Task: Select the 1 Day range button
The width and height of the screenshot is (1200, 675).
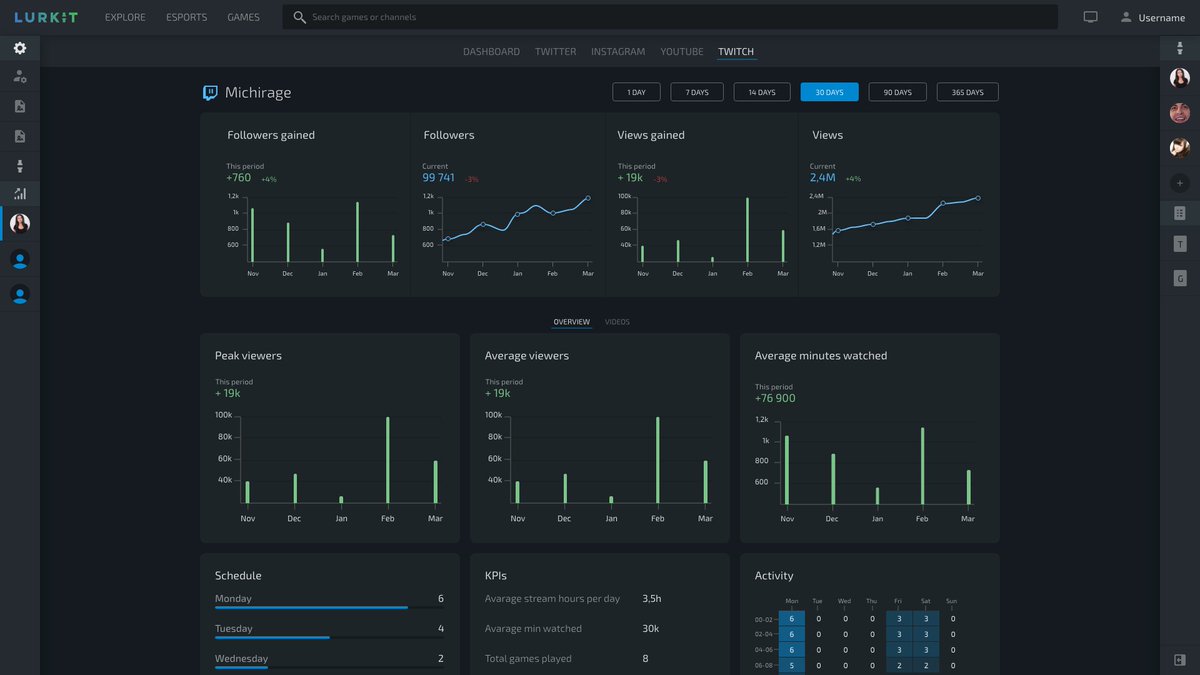Action: click(637, 92)
